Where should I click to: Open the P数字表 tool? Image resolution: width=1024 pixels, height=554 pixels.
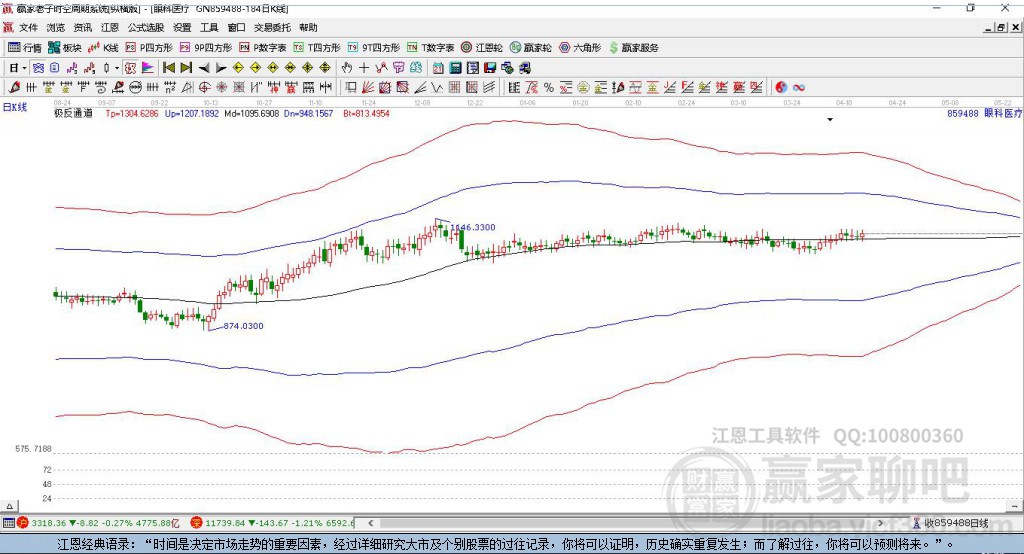click(x=263, y=48)
